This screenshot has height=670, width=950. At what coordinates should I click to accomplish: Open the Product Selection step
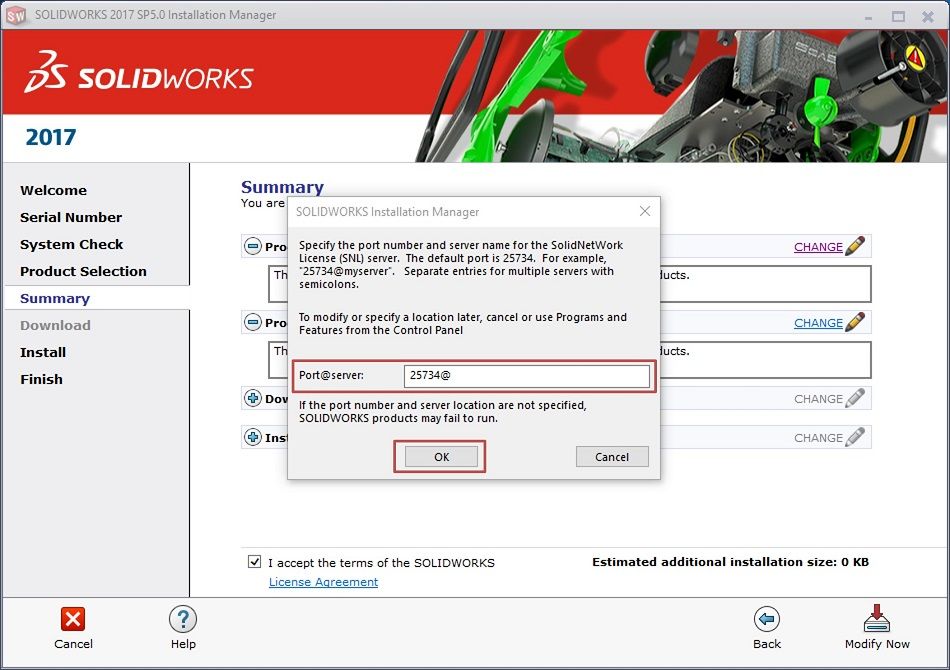point(83,271)
